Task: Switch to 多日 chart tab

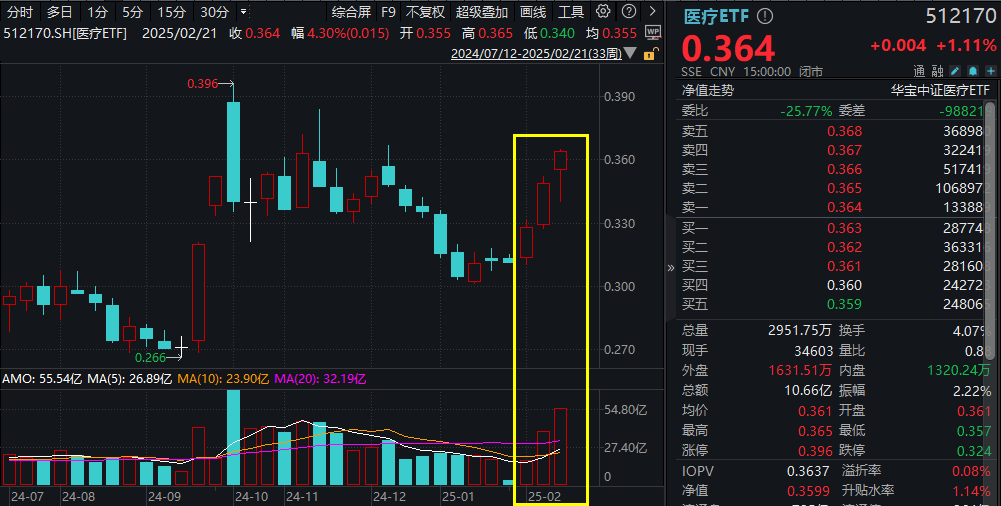Action: pos(59,12)
